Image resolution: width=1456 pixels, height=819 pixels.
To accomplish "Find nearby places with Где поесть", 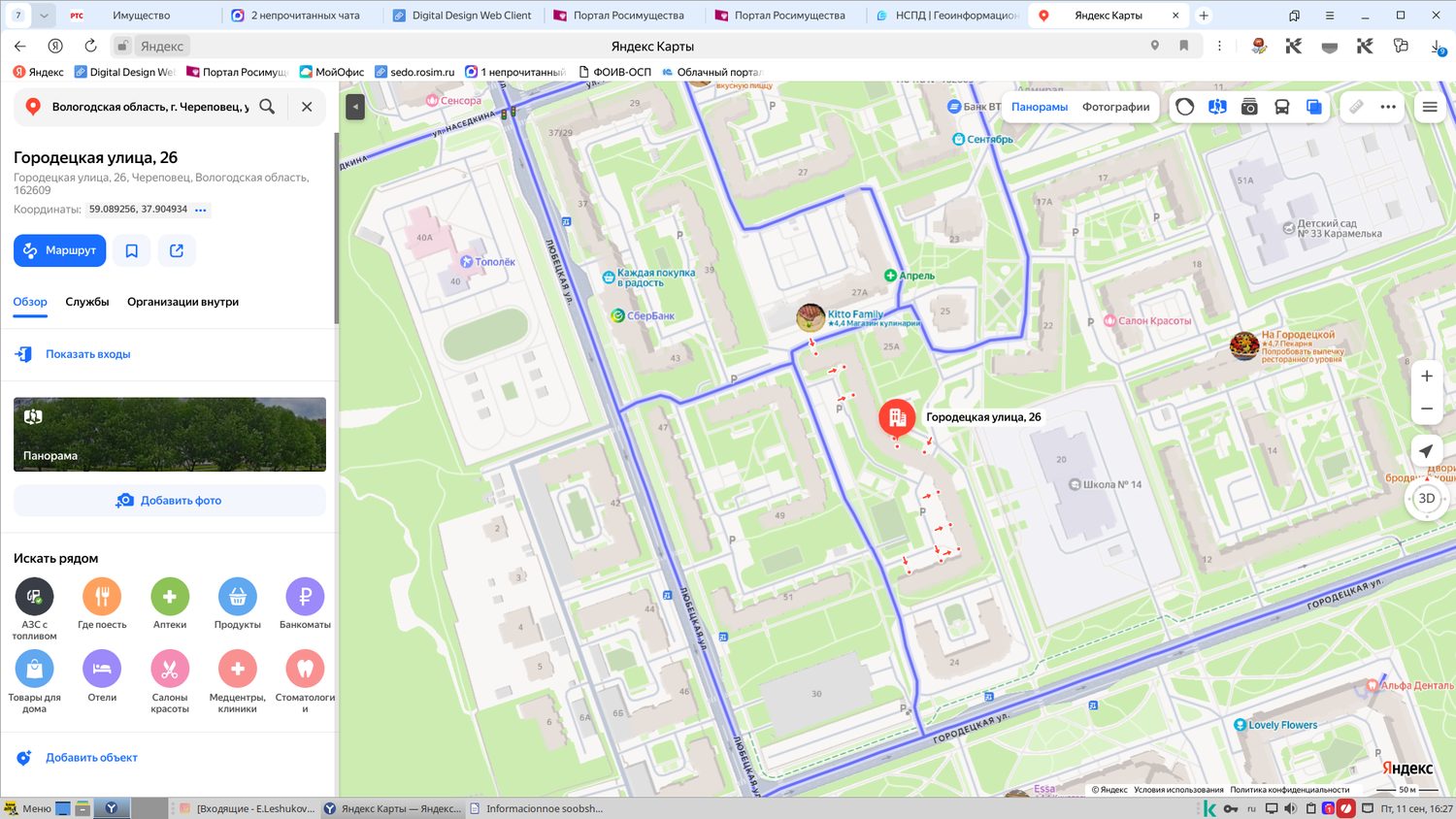I will (x=102, y=604).
